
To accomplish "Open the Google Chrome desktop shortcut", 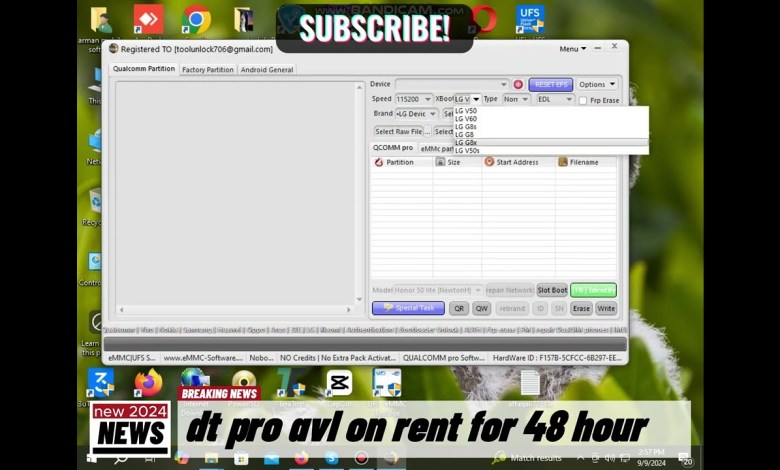I will pos(196,19).
